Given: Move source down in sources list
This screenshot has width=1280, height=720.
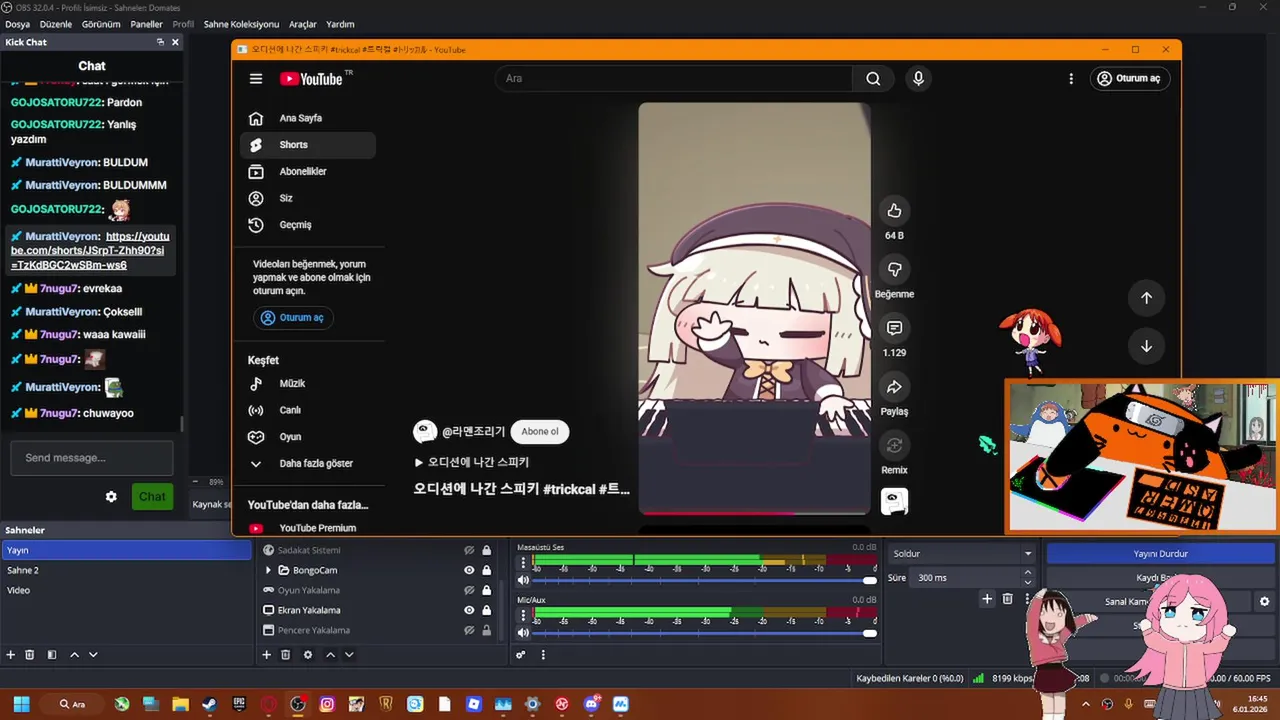Looking at the screenshot, I should pyautogui.click(x=349, y=655).
